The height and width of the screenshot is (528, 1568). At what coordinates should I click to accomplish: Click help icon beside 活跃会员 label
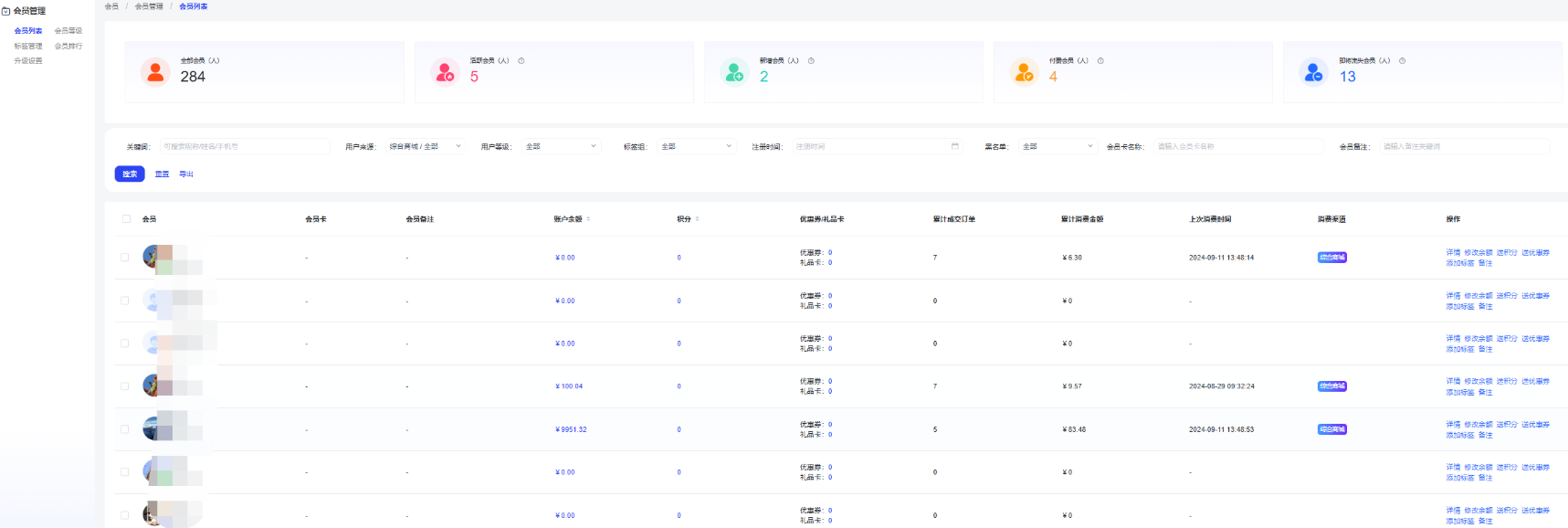[521, 61]
